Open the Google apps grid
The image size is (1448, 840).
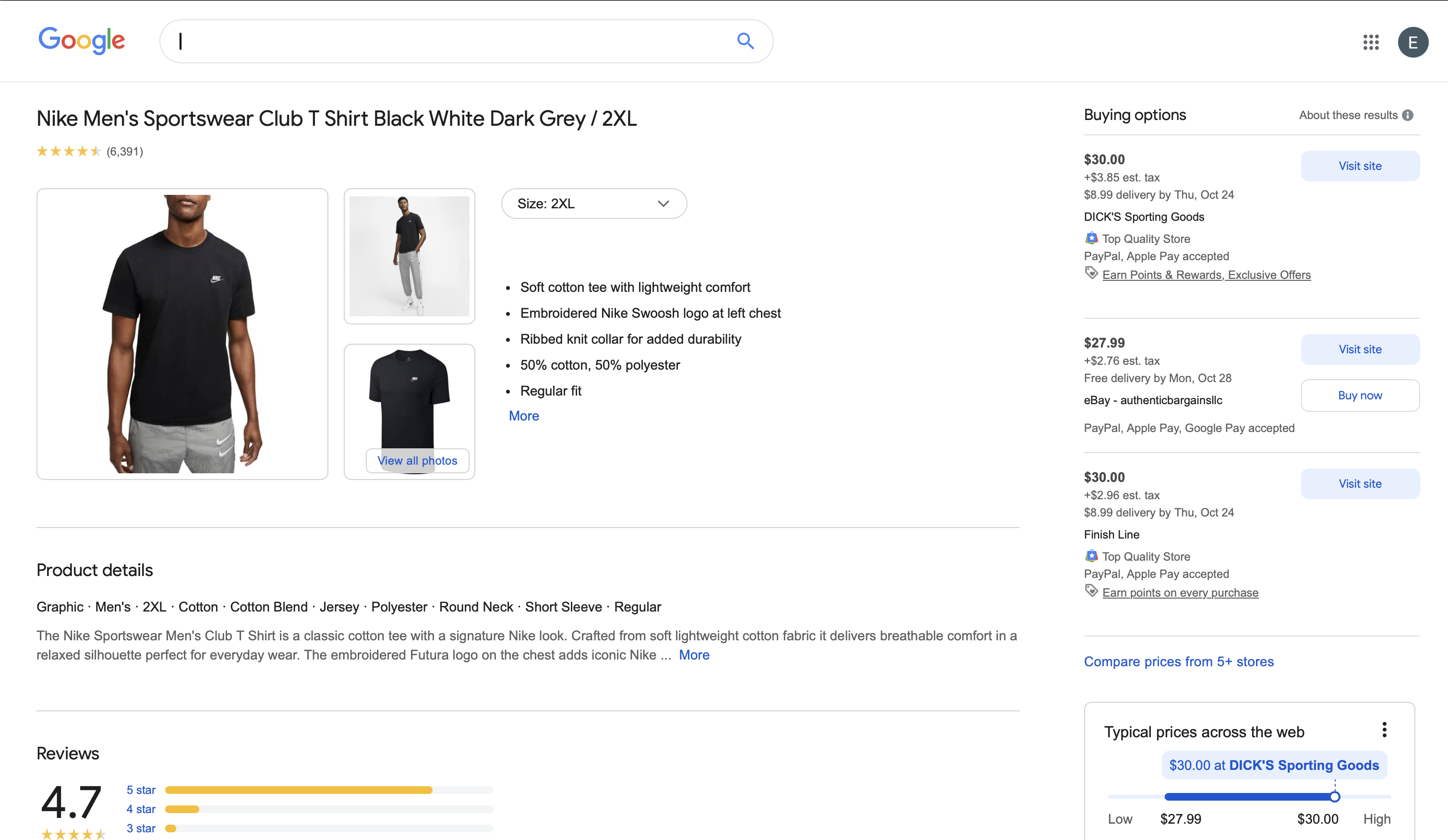(1370, 42)
